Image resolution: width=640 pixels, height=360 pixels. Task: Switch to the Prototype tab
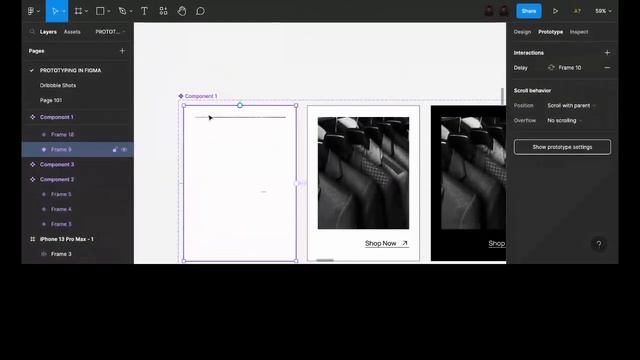click(x=550, y=32)
